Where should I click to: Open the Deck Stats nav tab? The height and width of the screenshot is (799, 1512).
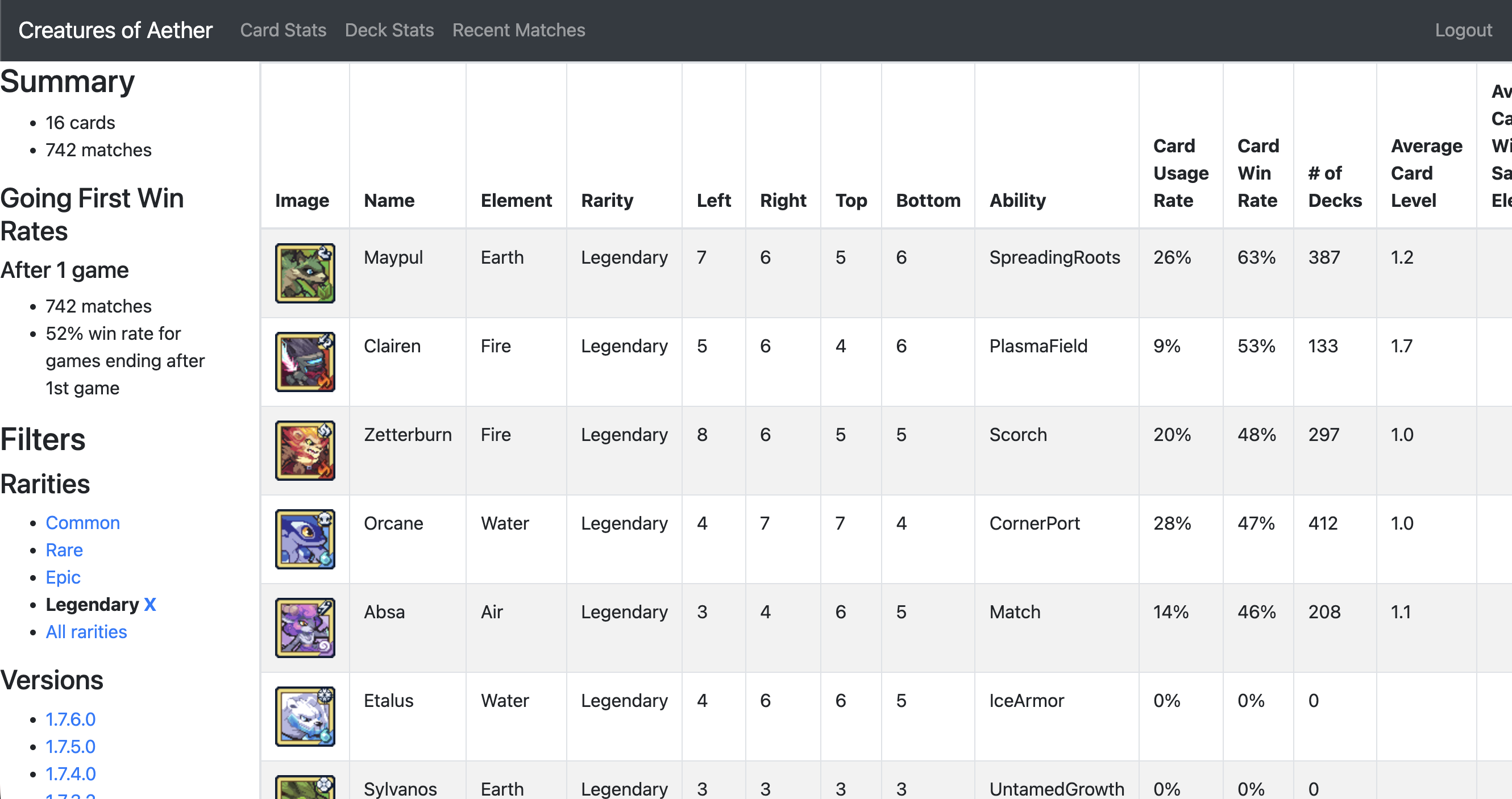tap(389, 30)
